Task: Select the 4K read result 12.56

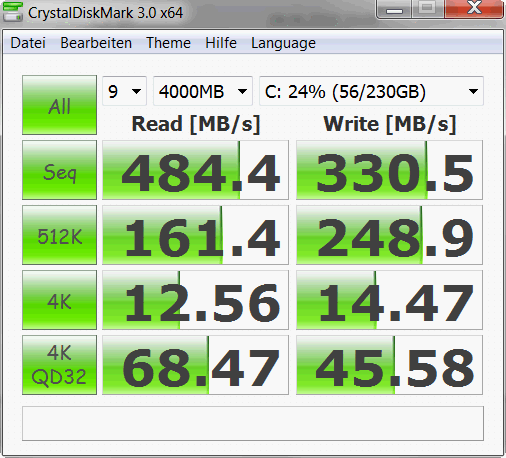Action: (195, 300)
